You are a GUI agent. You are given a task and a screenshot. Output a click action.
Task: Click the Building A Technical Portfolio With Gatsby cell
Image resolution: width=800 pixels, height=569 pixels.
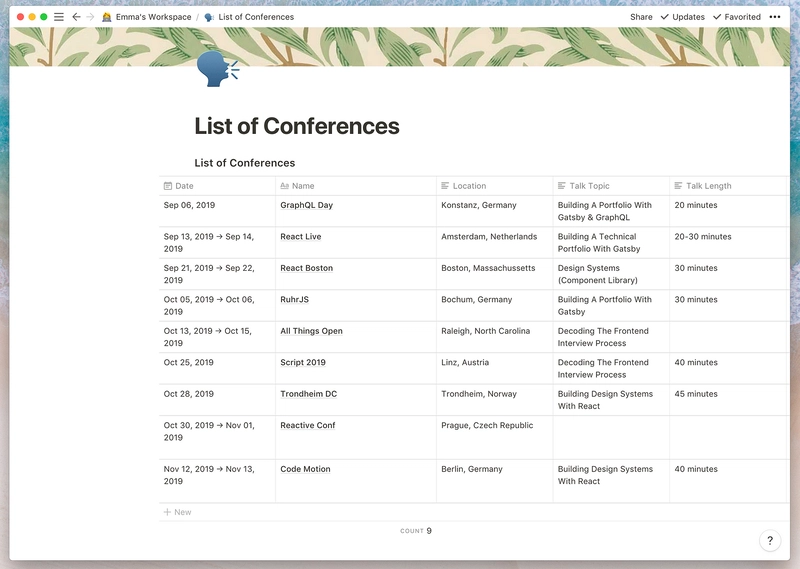click(611, 243)
